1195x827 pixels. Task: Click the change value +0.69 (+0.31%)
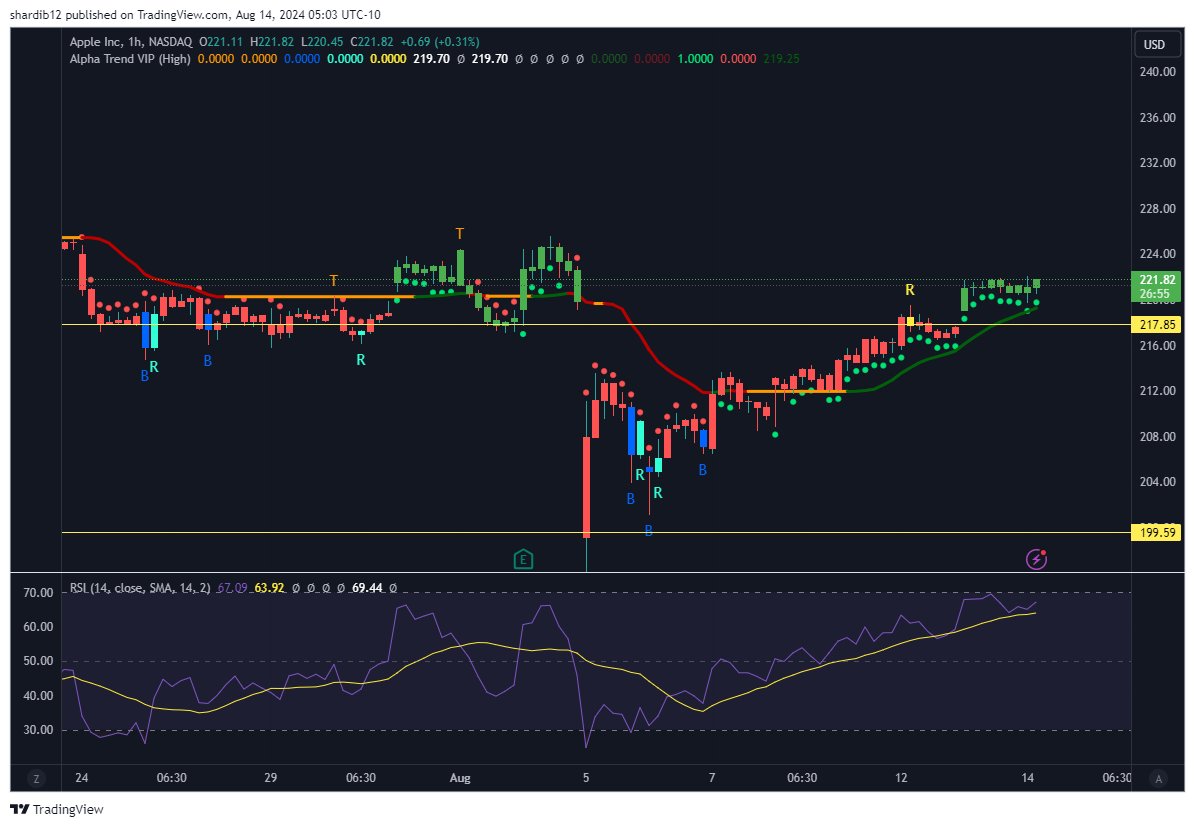point(440,42)
